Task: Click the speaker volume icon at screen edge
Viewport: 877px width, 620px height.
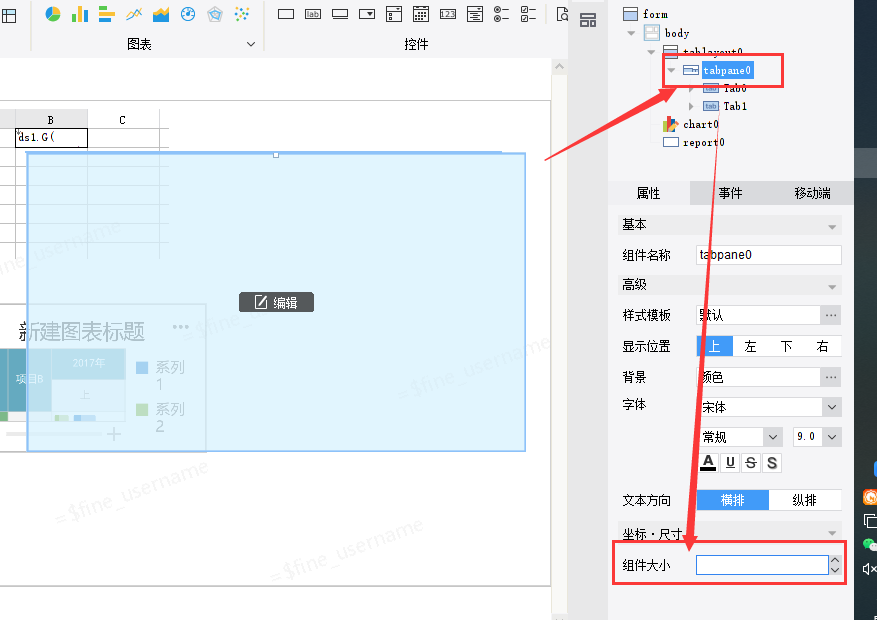Action: click(x=870, y=569)
